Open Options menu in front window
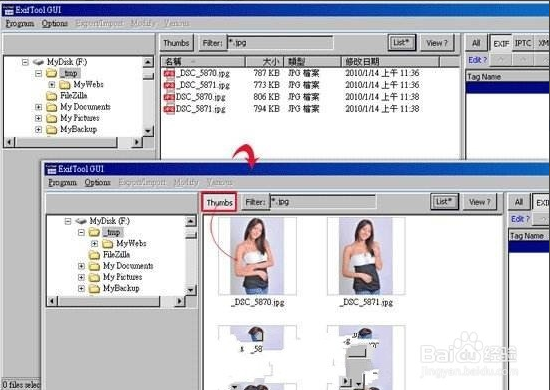This screenshot has width=550, height=390. pos(97,182)
